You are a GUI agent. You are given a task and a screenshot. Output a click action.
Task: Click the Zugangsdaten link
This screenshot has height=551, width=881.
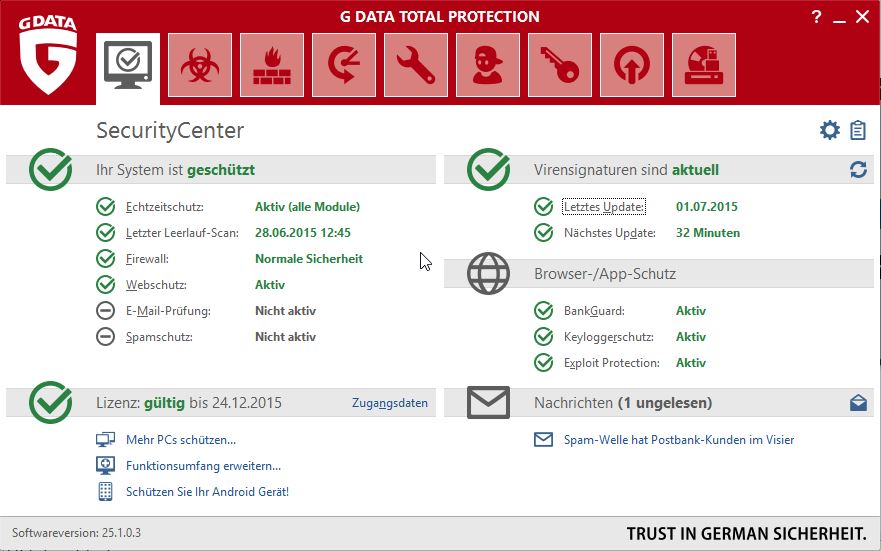(x=389, y=403)
